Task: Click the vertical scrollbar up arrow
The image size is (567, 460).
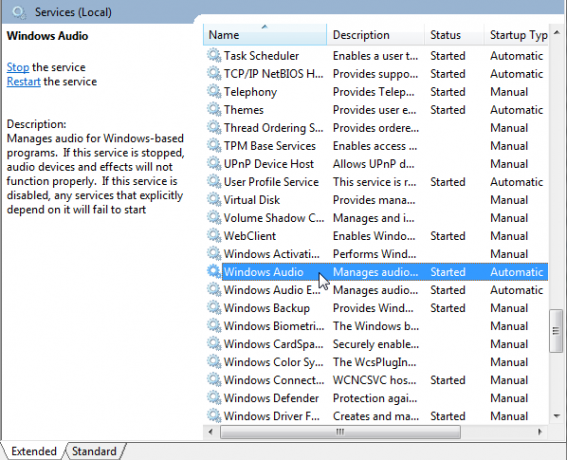Action: coord(557,33)
